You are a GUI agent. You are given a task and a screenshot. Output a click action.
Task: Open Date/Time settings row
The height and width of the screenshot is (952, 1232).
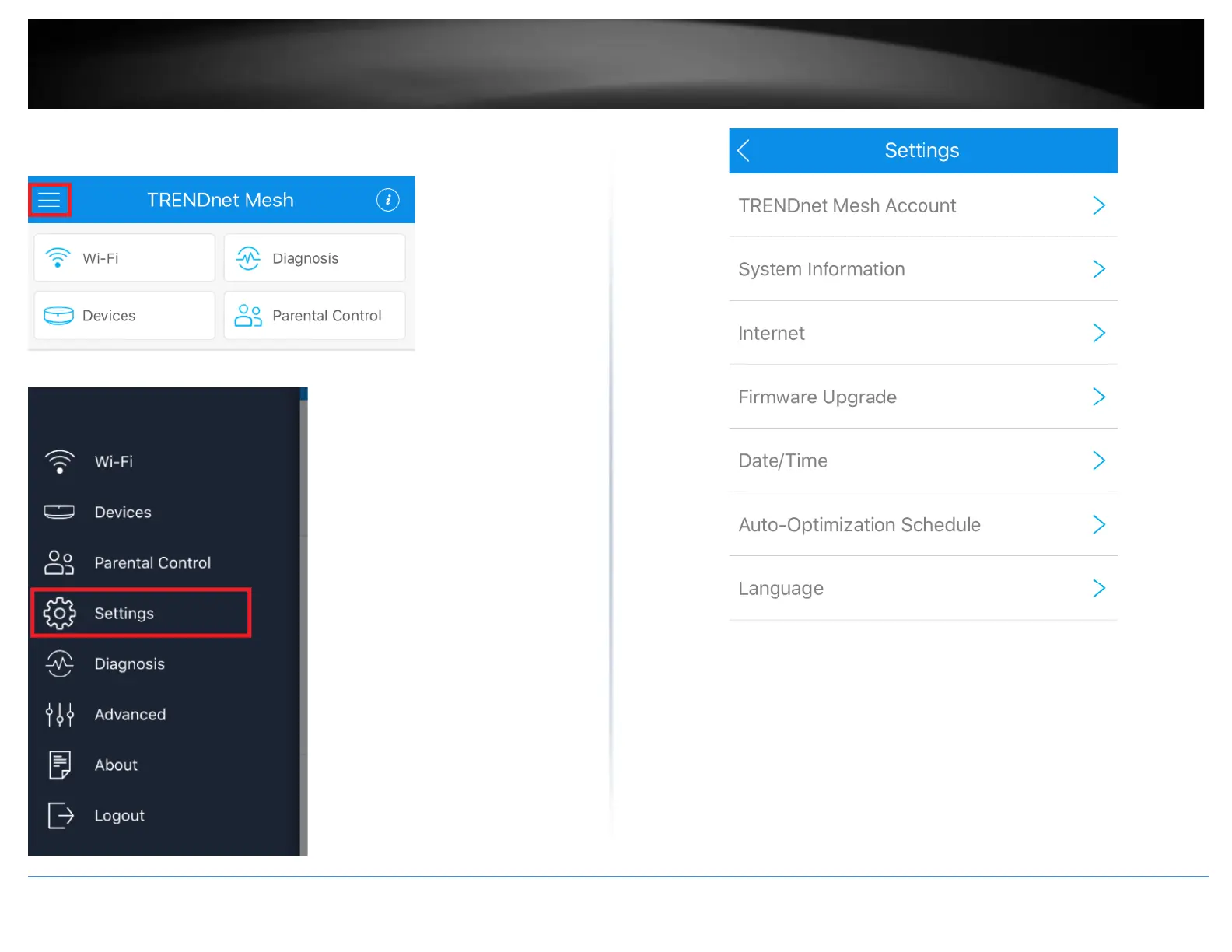(x=923, y=460)
